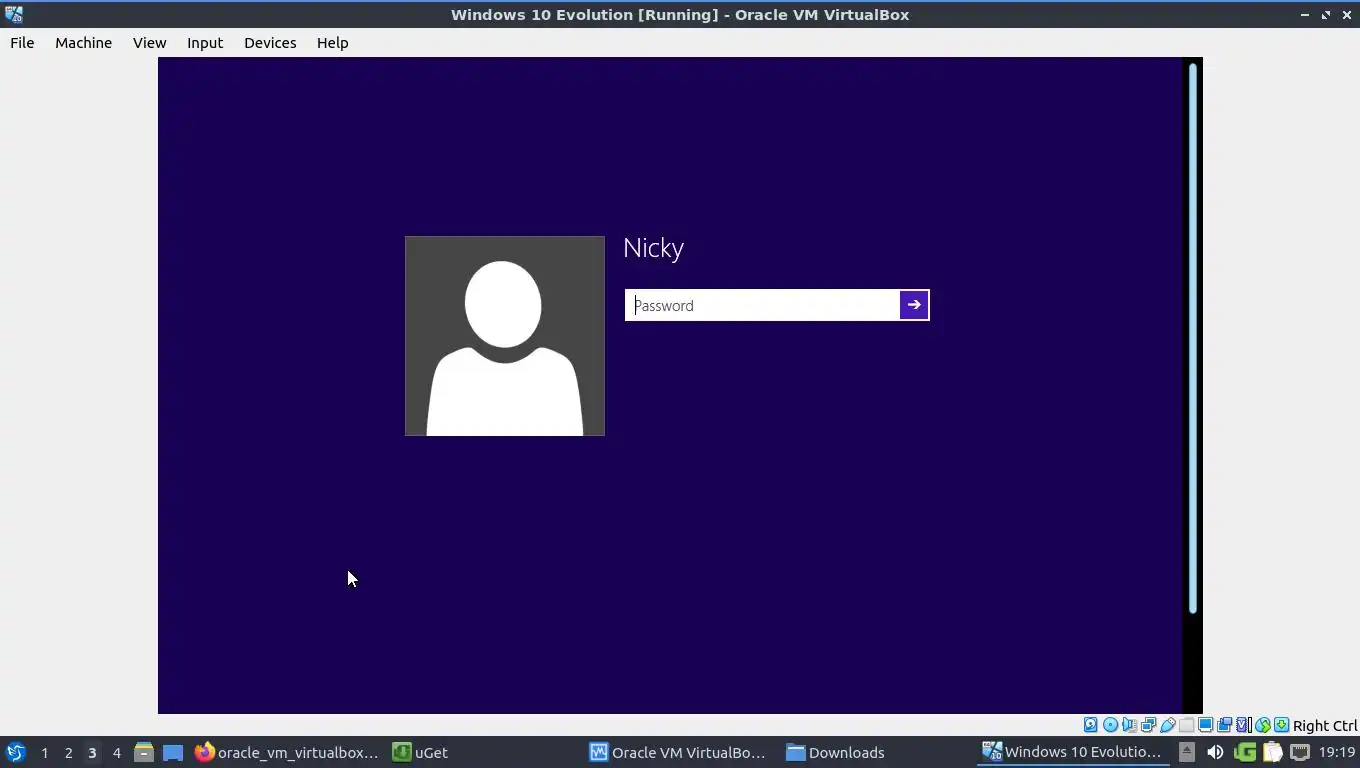Switch to workspace 3 in the pager
1360x768 pixels.
(x=92, y=752)
